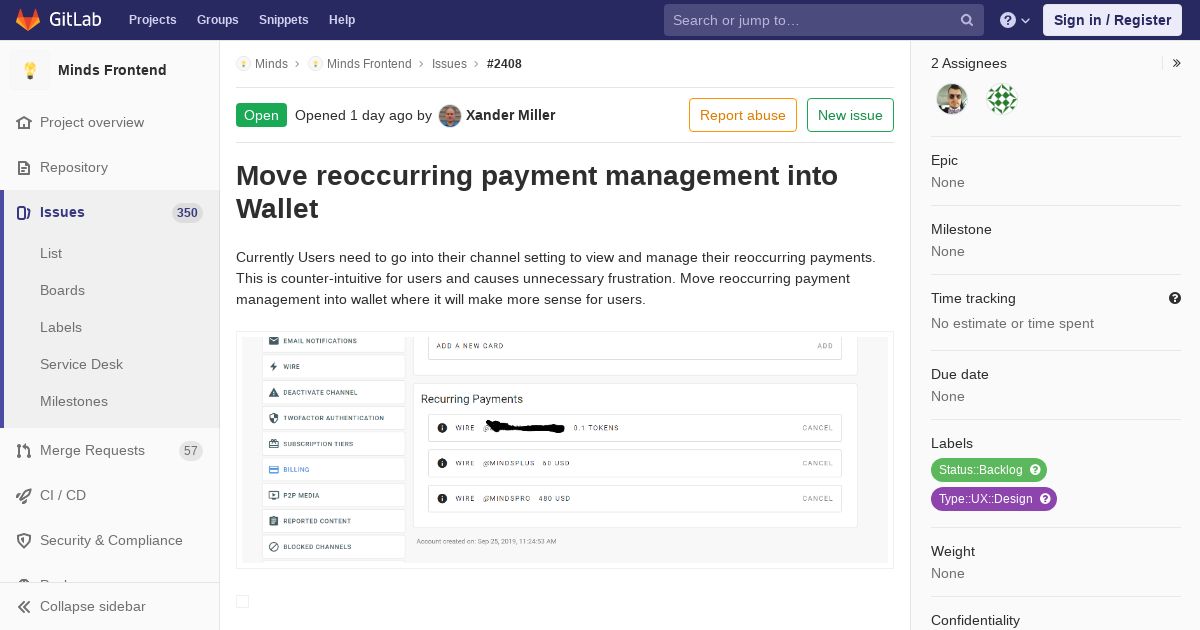Click the Repository file icon
This screenshot has width=1200, height=630.
(x=24, y=167)
